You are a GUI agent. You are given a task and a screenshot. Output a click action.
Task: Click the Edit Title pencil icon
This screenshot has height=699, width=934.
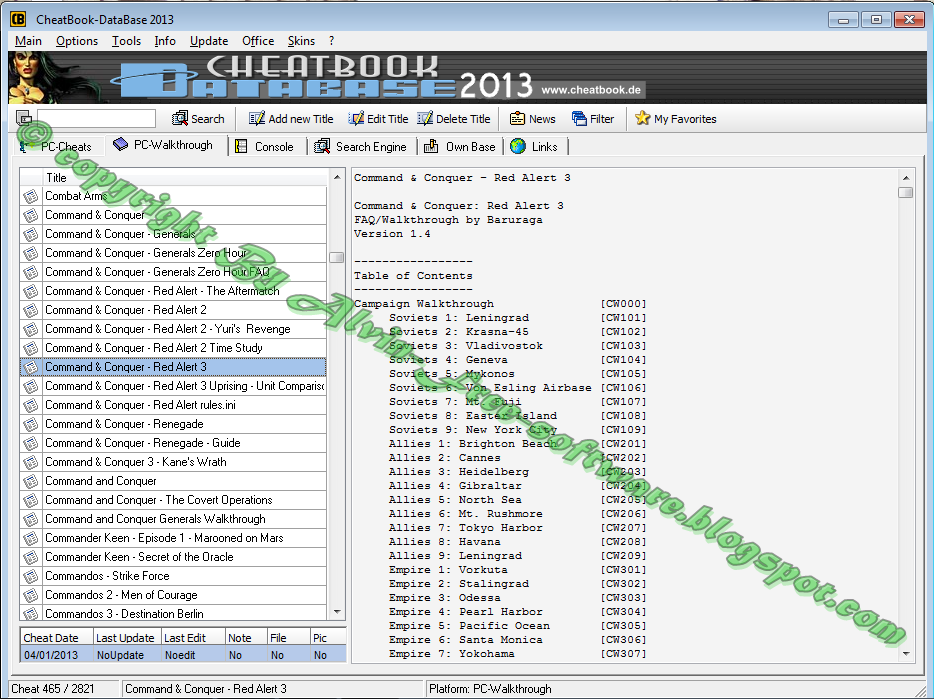coord(356,118)
